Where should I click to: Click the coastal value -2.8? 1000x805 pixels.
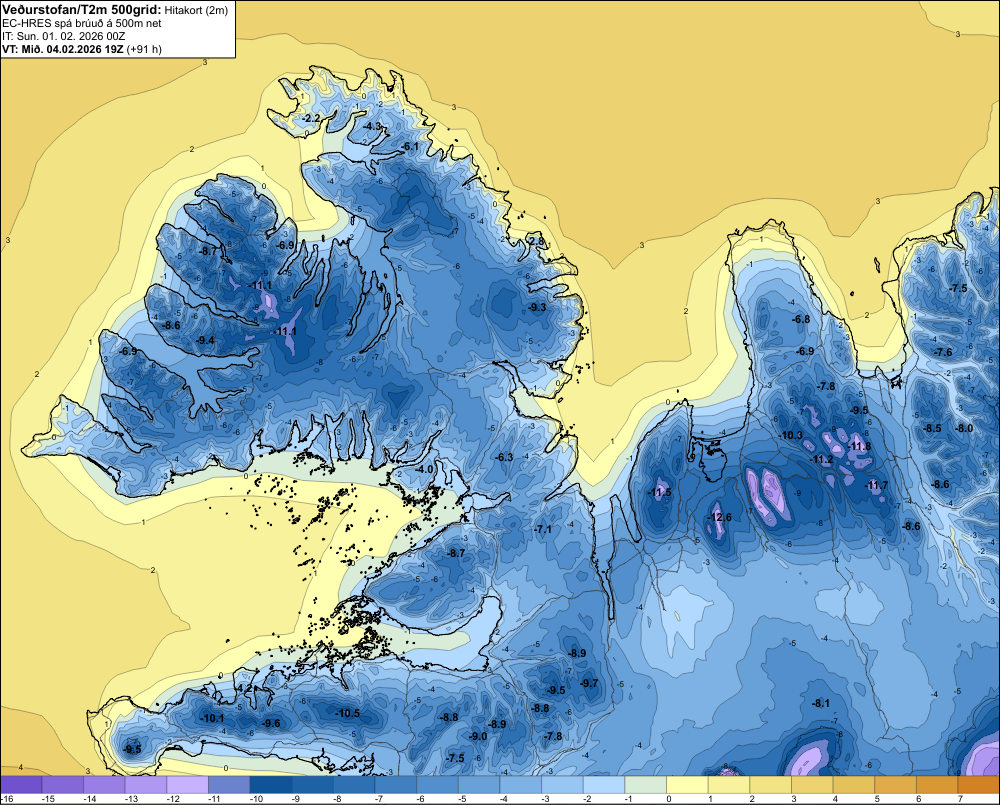pyautogui.click(x=536, y=241)
